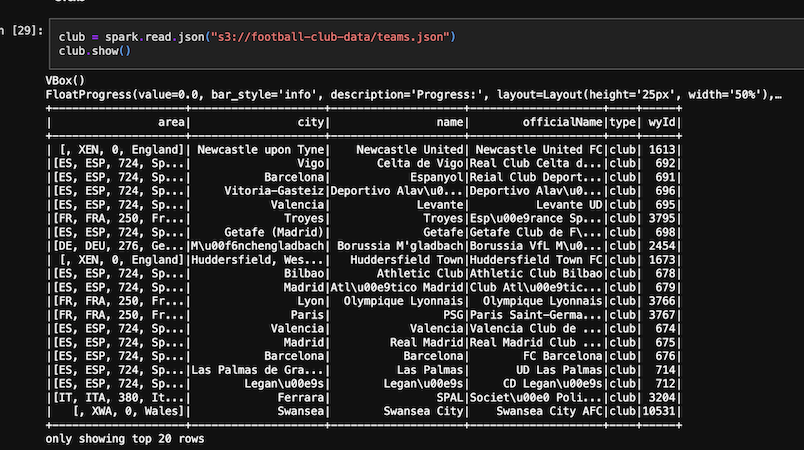
Task: Click the 'name' column header
Action: (x=450, y=122)
